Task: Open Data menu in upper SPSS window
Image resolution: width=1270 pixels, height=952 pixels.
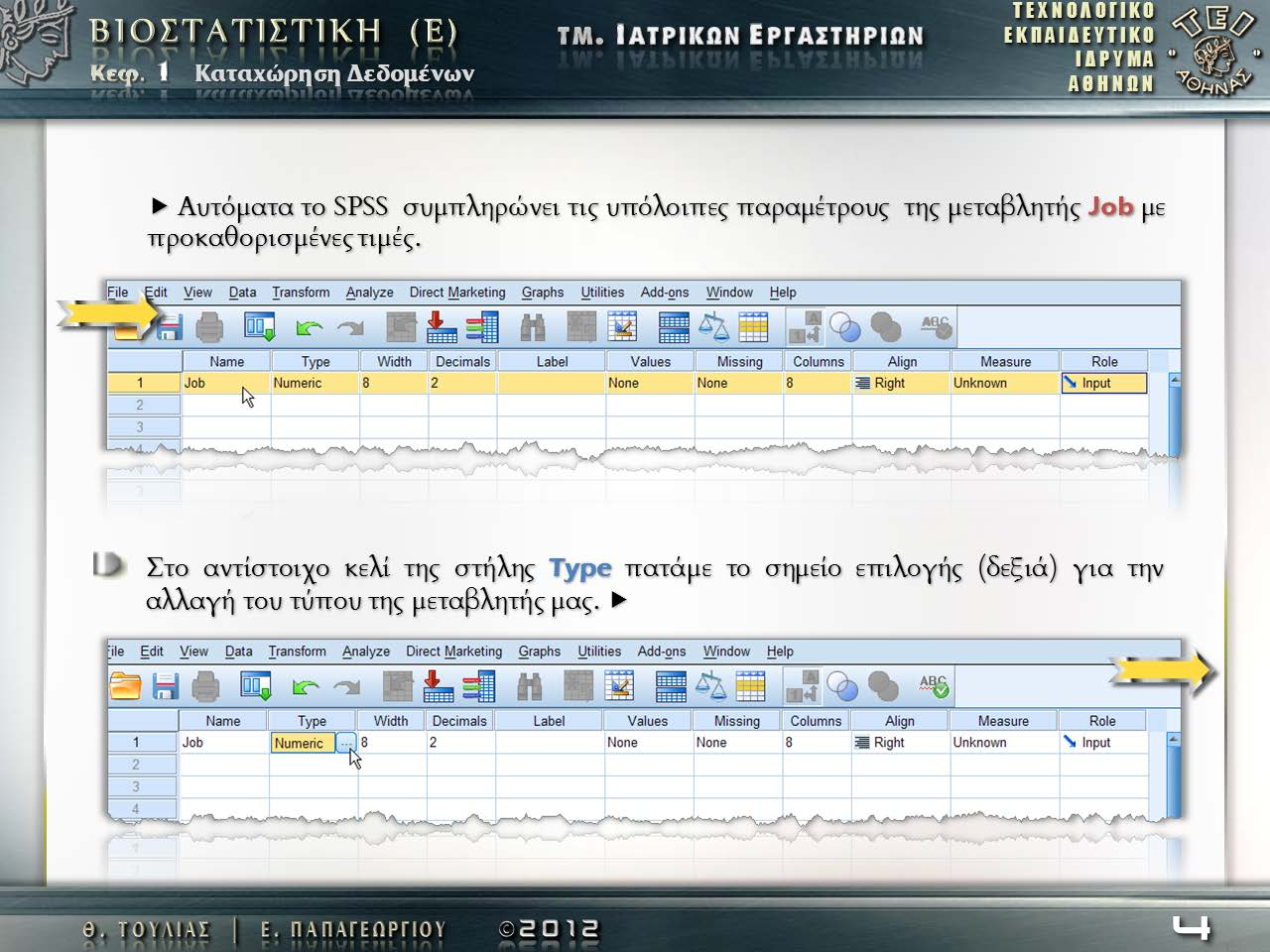Action: (x=242, y=292)
